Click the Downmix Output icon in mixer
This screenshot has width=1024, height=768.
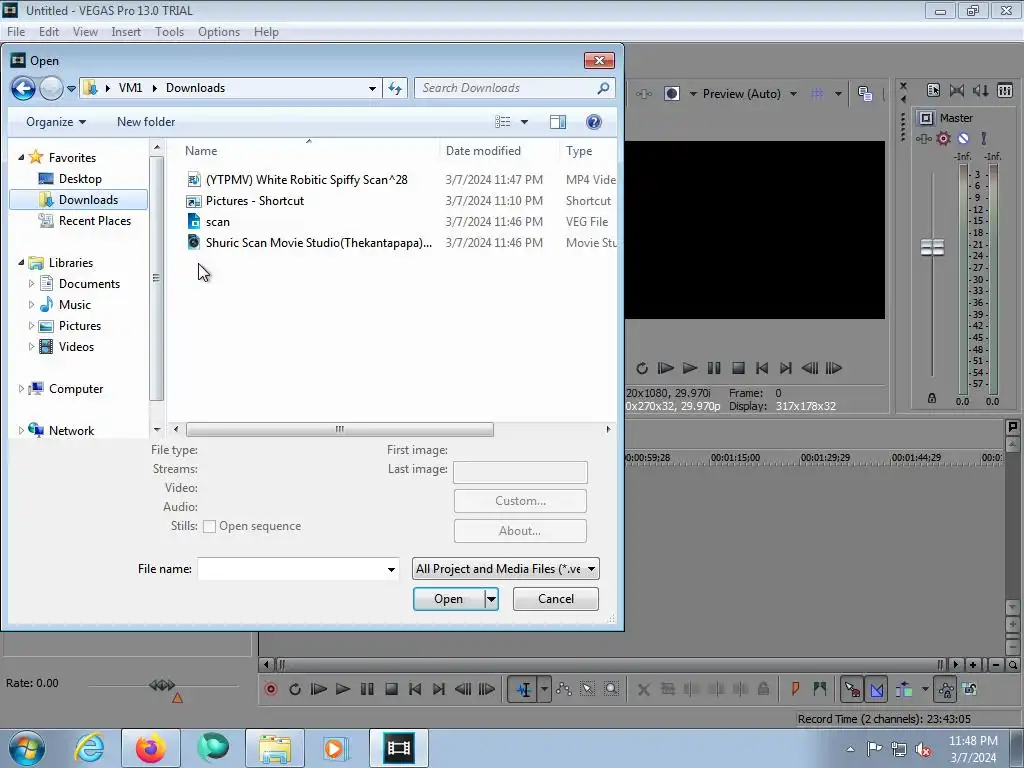coord(957,91)
